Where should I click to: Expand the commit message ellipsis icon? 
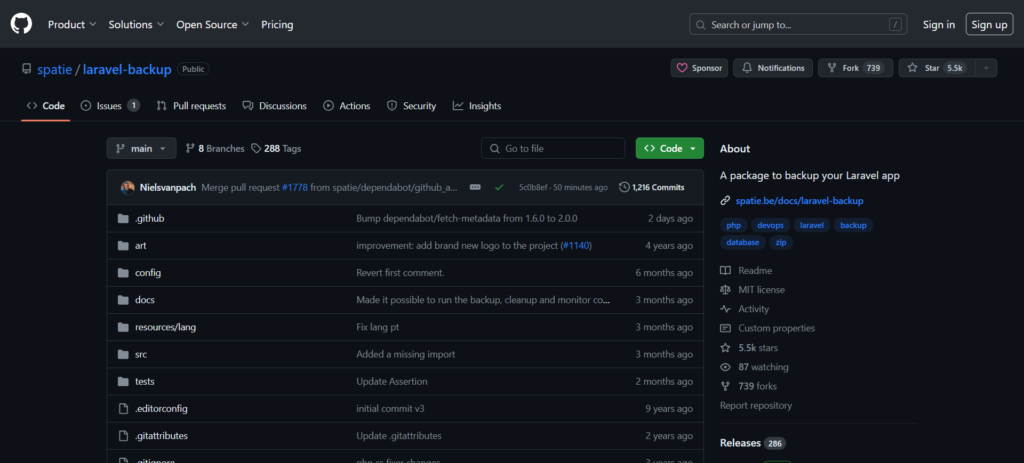pyautogui.click(x=475, y=187)
